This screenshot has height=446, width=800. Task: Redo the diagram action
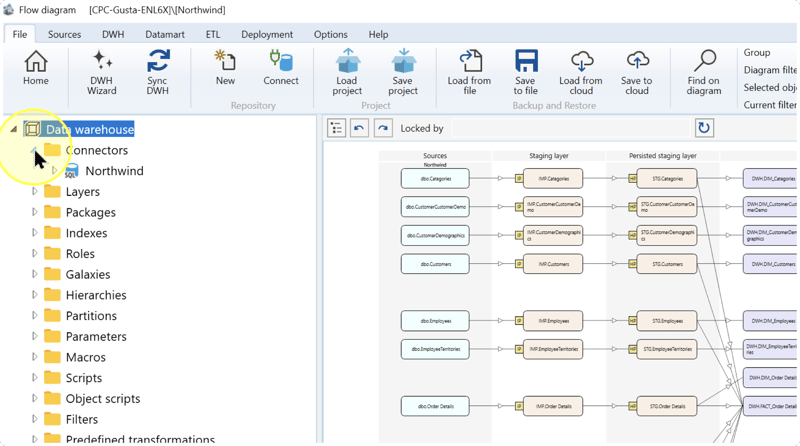point(383,128)
